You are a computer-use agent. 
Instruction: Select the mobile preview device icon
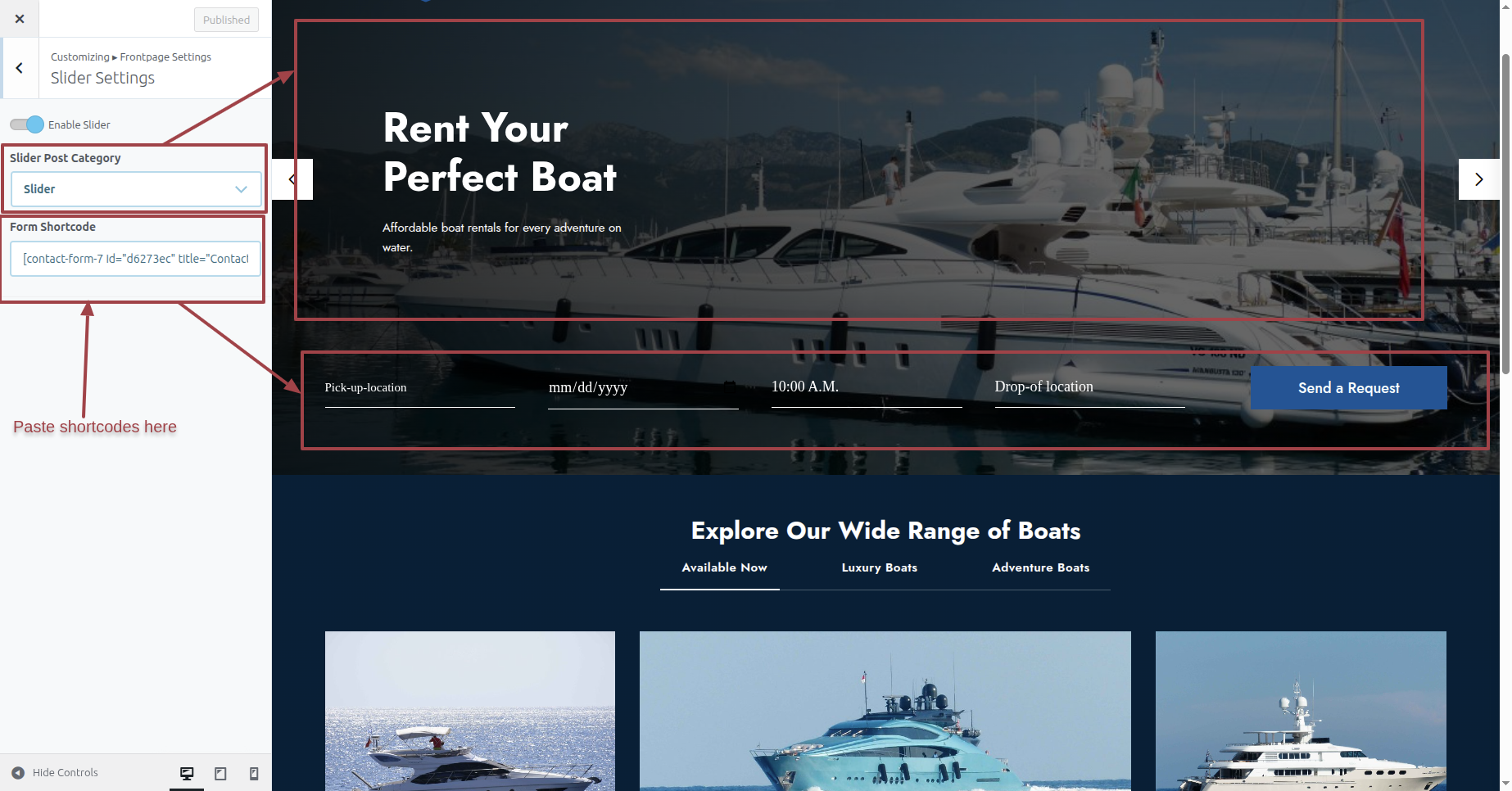pyautogui.click(x=254, y=773)
